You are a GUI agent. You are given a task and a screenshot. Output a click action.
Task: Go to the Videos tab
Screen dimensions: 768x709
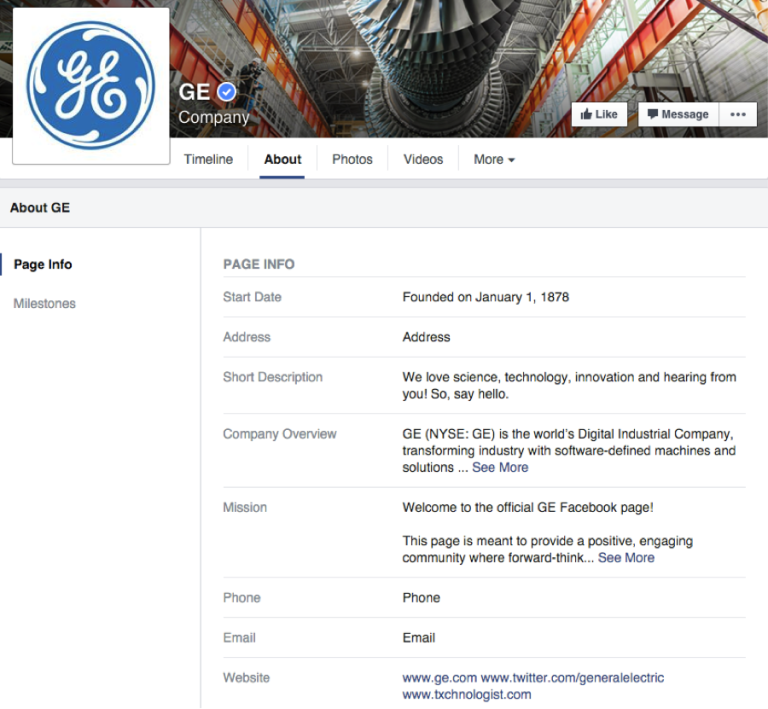tap(423, 159)
